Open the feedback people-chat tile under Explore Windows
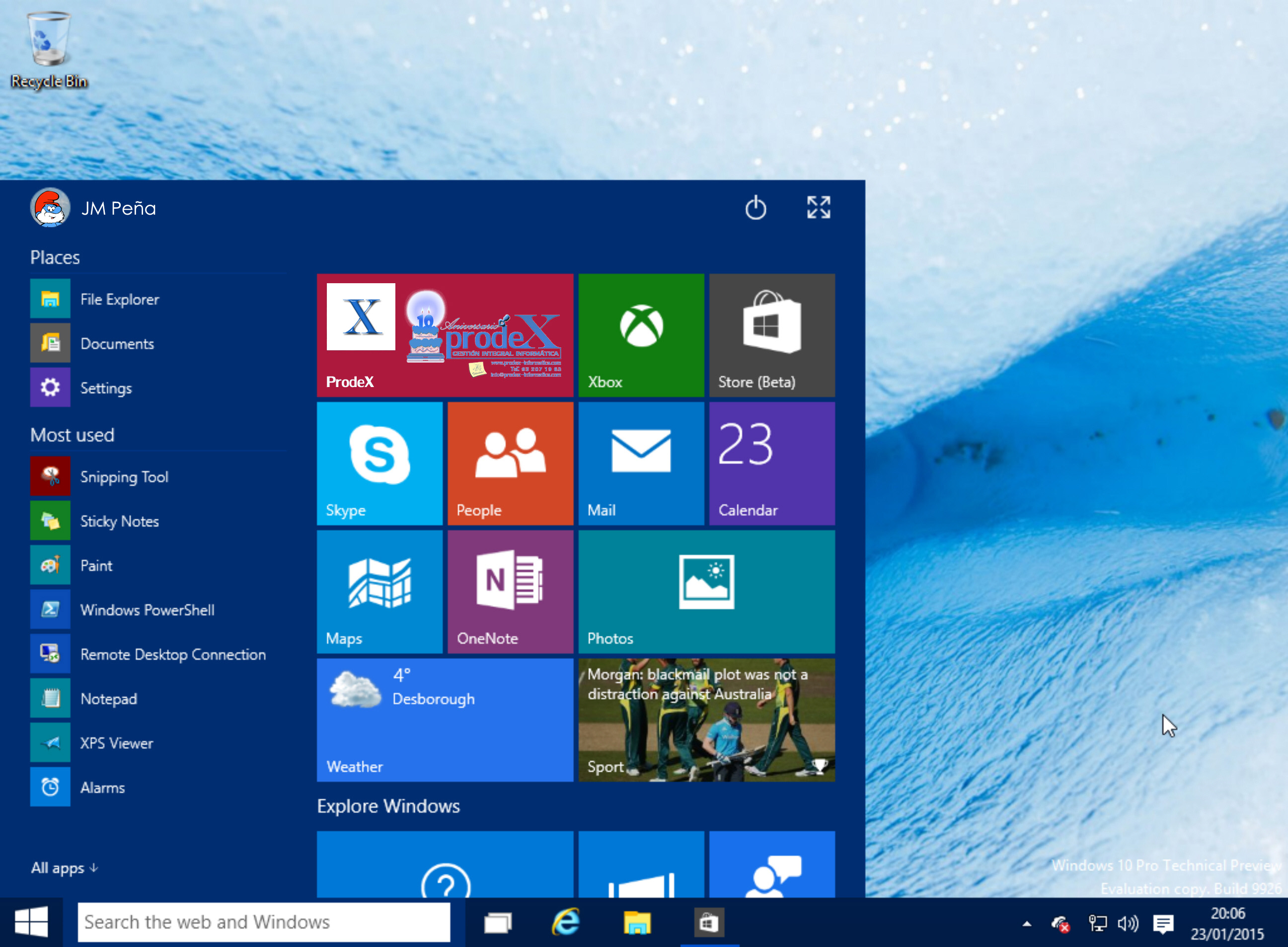Screen dimensions: 1288x947 coord(772,865)
